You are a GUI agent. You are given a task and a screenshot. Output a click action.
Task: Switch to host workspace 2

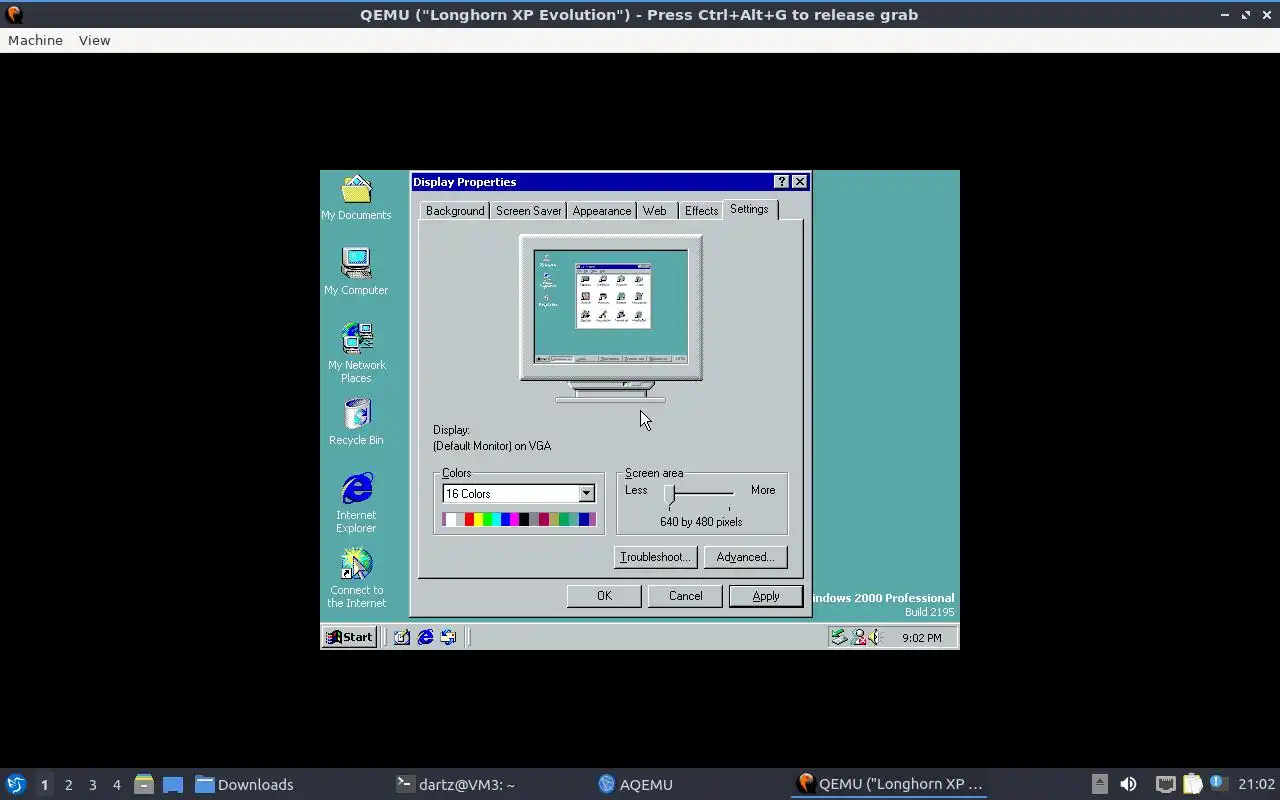68,785
